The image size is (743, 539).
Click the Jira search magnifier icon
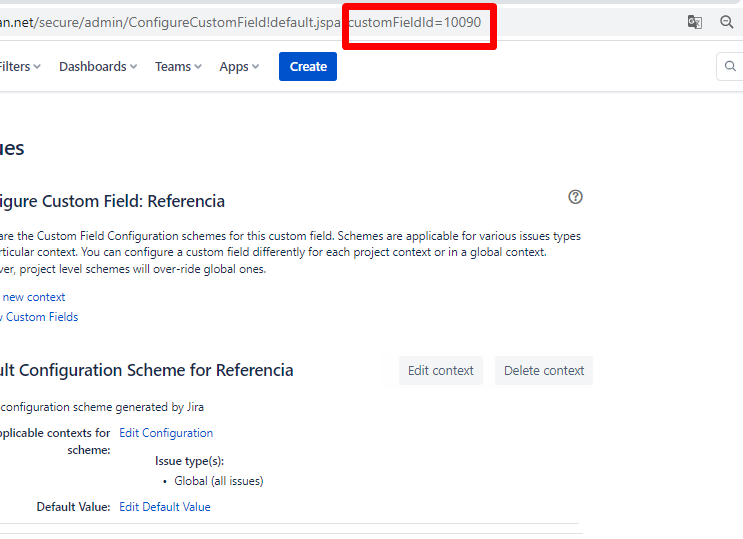(x=731, y=67)
